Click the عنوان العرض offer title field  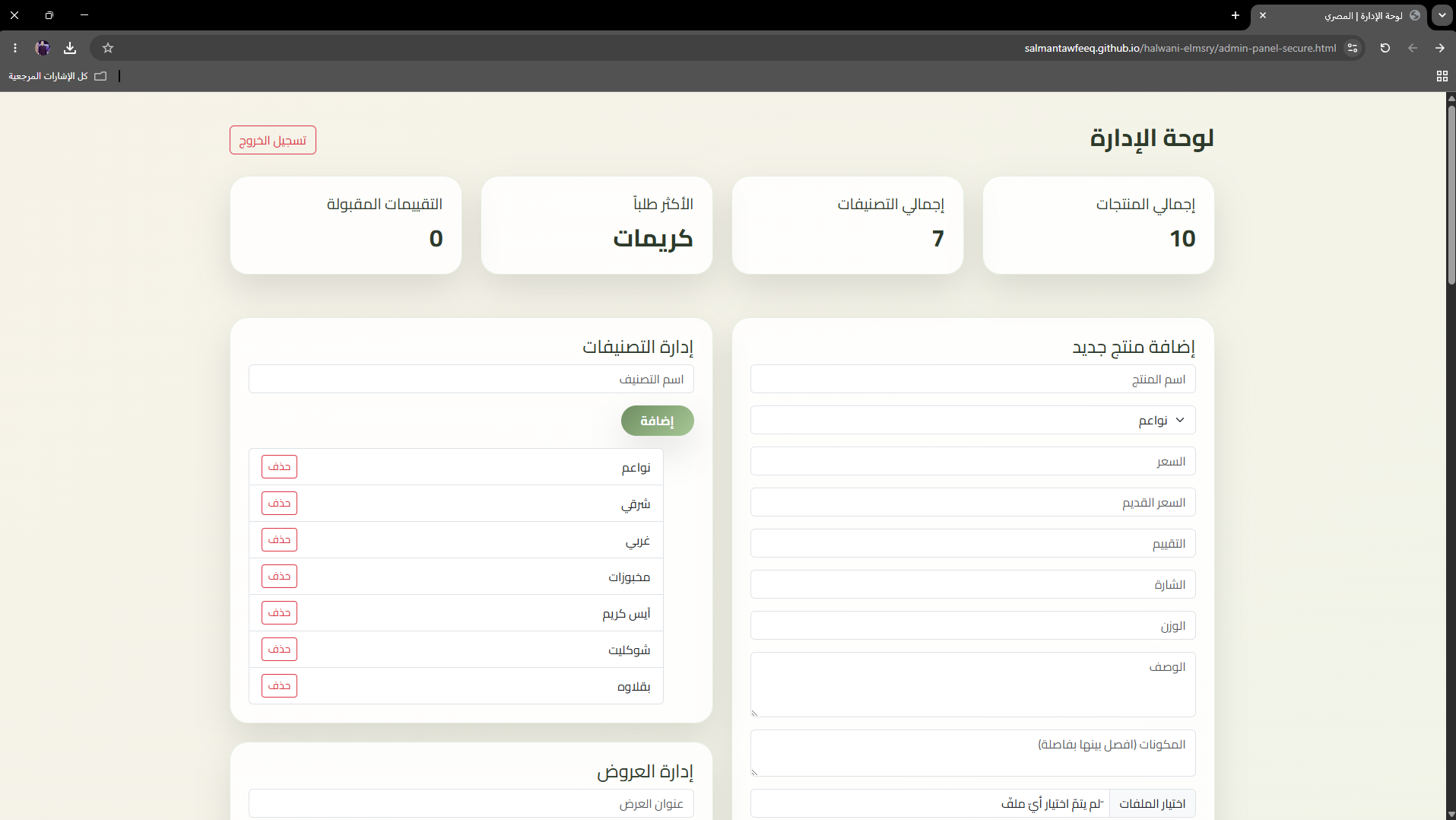[x=471, y=803]
